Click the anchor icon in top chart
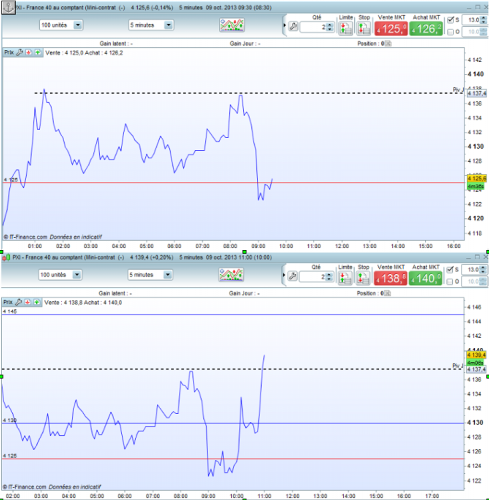Image resolution: width=489 pixels, height=500 pixels. point(8,7)
